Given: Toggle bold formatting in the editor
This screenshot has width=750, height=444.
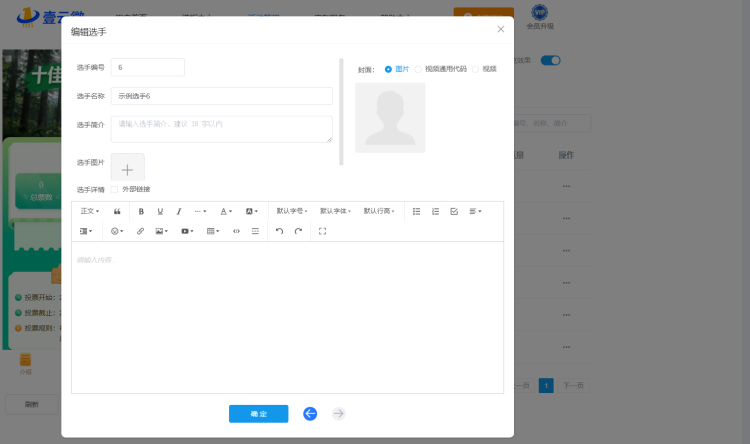Looking at the screenshot, I should [x=141, y=211].
